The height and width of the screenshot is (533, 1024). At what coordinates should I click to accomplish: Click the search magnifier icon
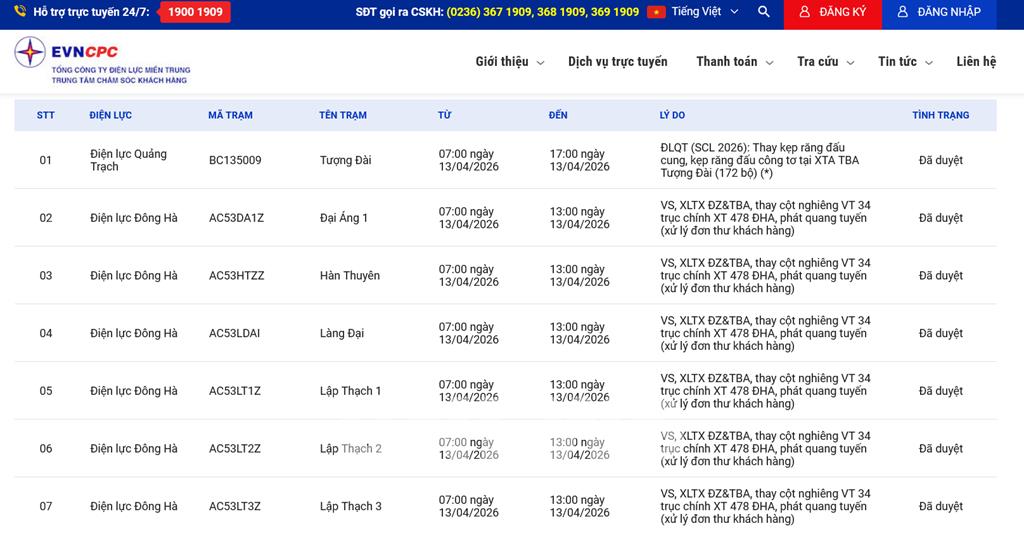pos(764,12)
